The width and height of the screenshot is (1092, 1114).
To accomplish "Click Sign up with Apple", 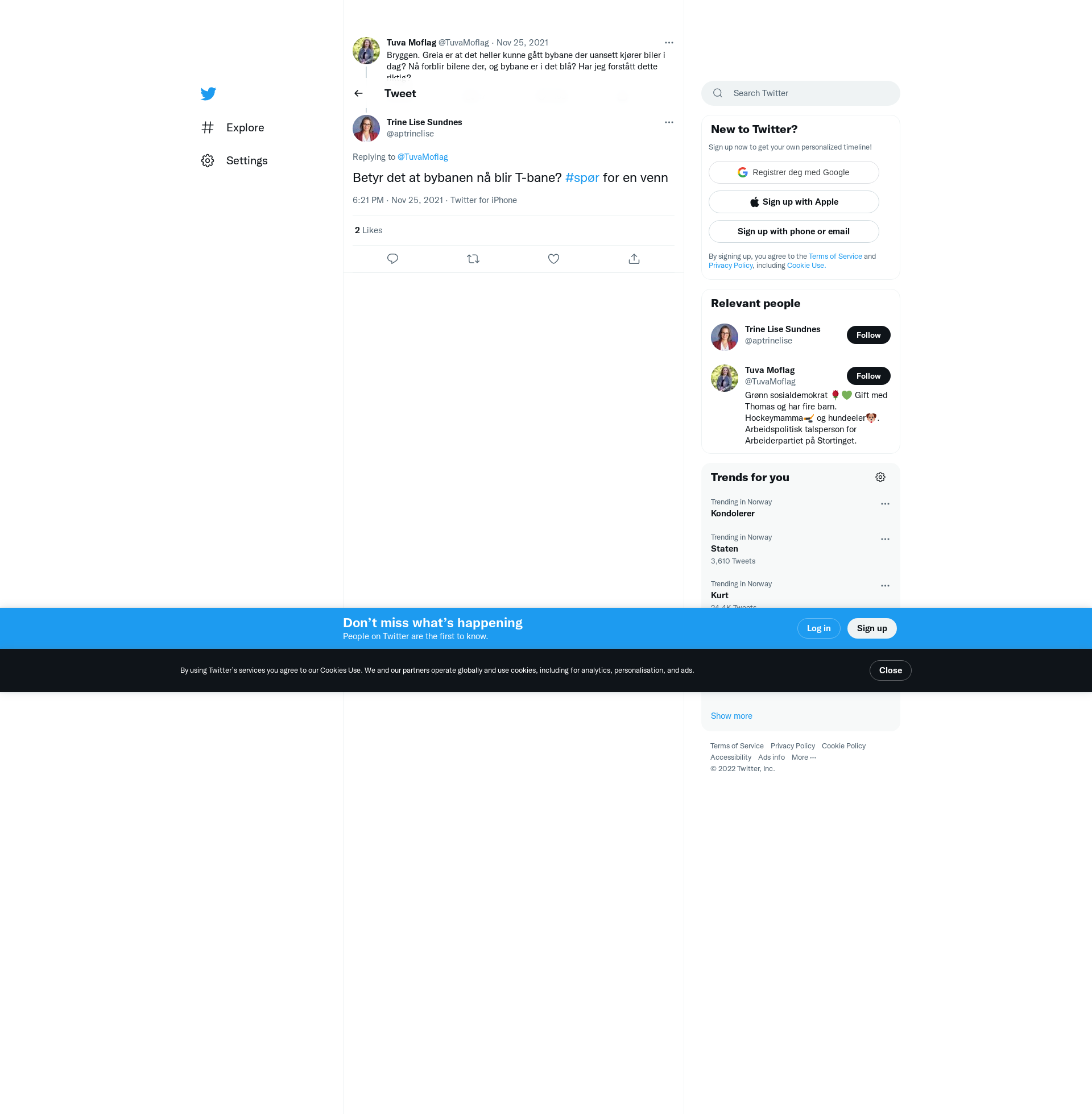I will (793, 202).
